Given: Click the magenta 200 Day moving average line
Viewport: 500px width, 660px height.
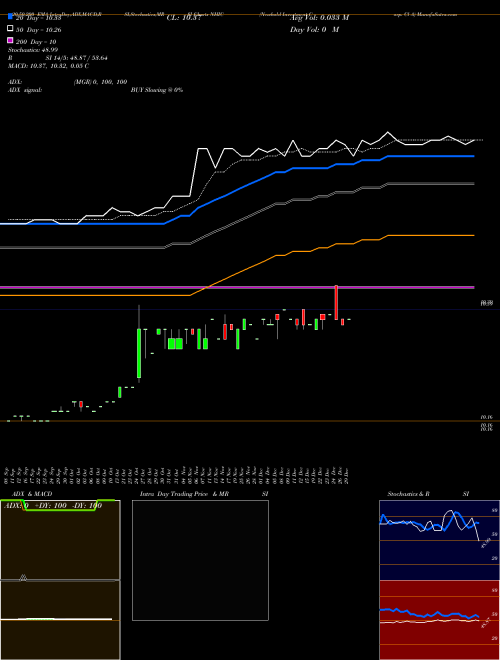Looking at the screenshot, I should (237, 287).
